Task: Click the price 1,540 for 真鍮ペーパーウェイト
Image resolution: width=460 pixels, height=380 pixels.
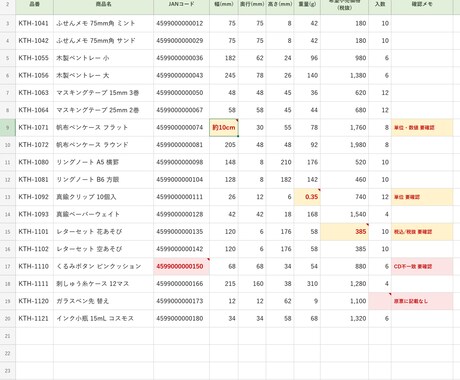Action: click(345, 214)
